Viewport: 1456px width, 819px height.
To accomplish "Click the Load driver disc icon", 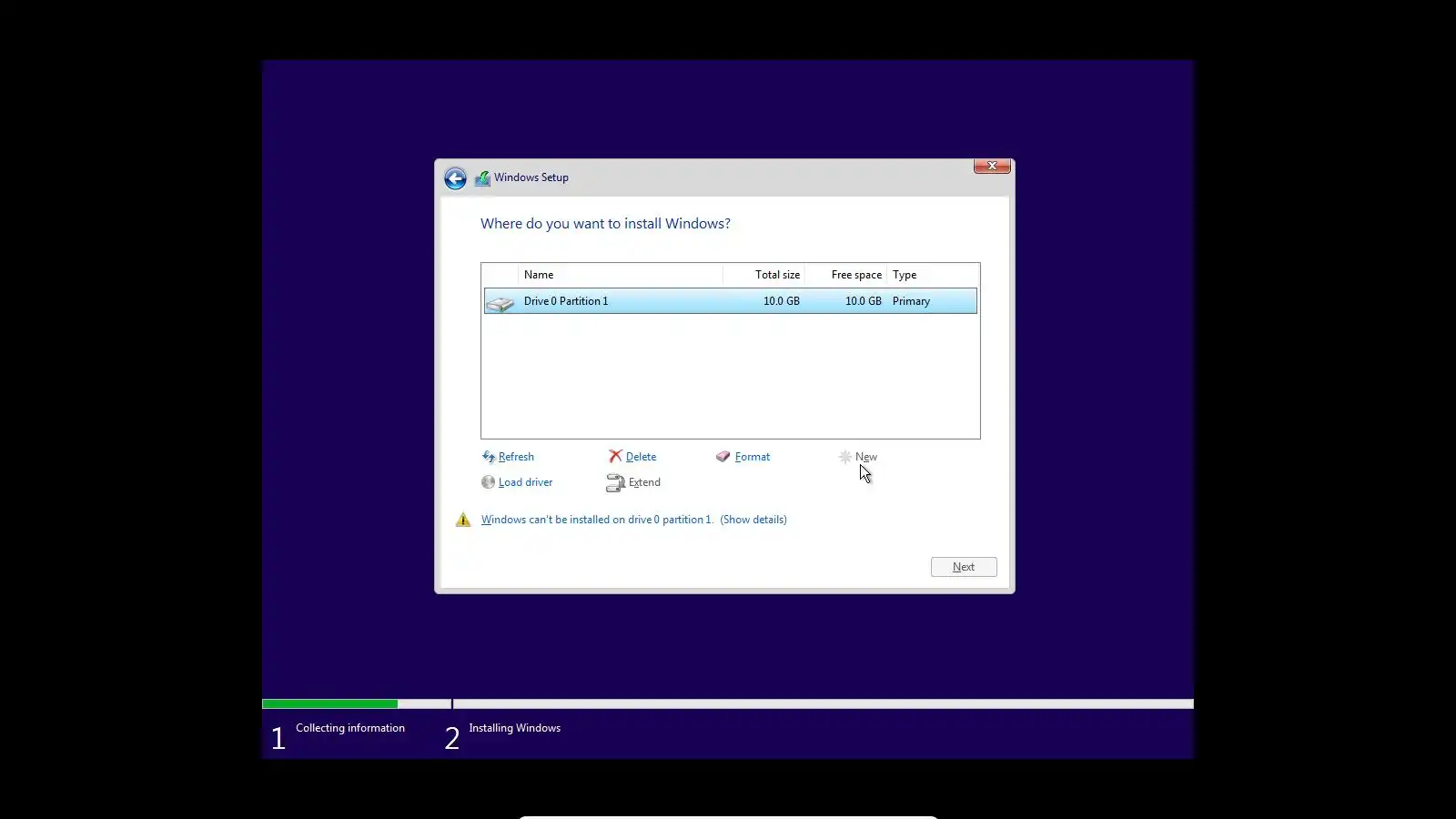I will click(x=489, y=482).
